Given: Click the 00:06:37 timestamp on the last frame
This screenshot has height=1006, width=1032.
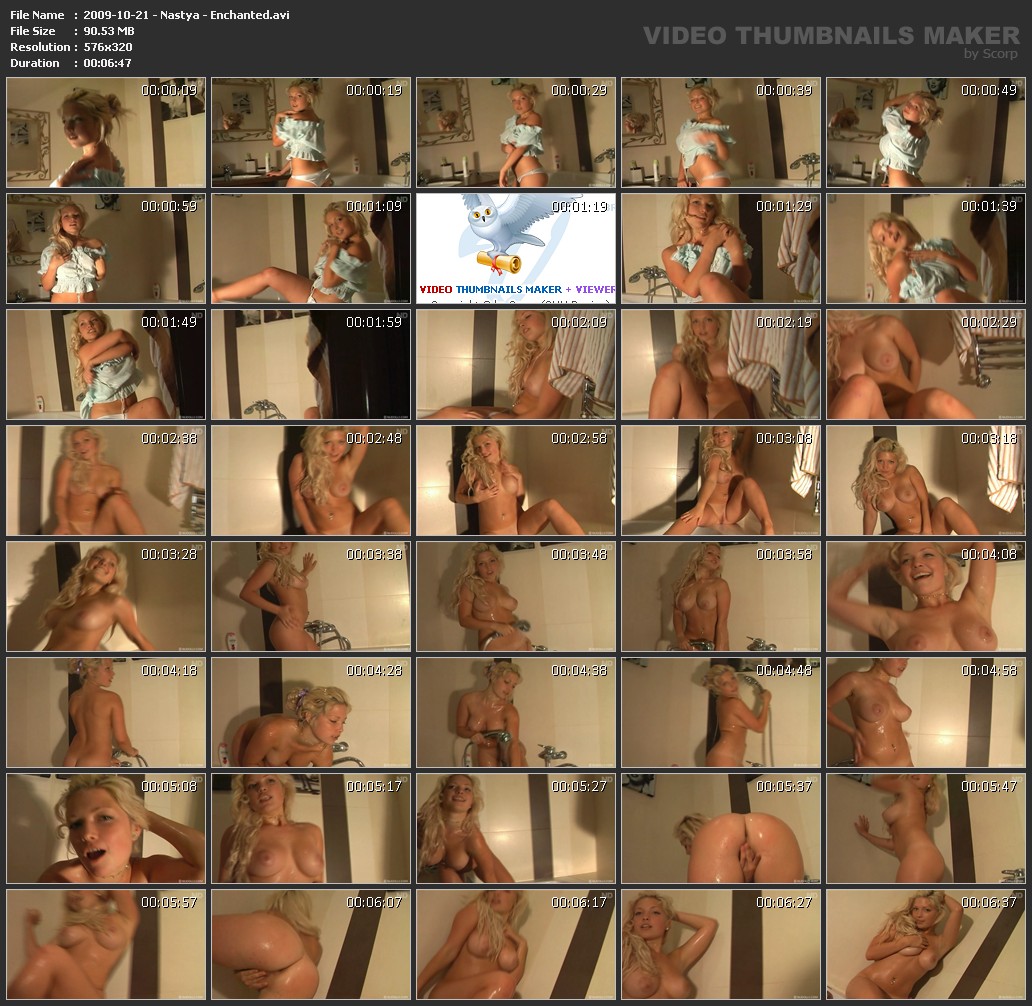Looking at the screenshot, I should pos(989,902).
